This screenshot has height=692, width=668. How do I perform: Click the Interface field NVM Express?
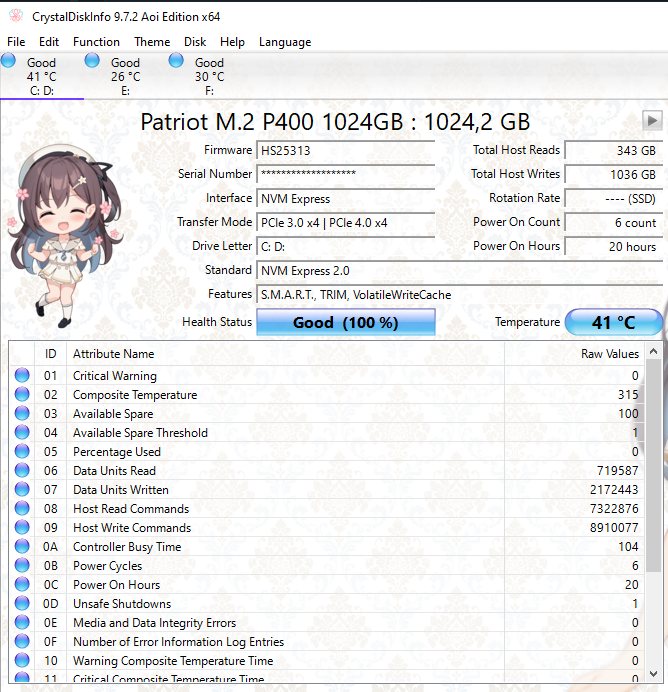click(345, 199)
